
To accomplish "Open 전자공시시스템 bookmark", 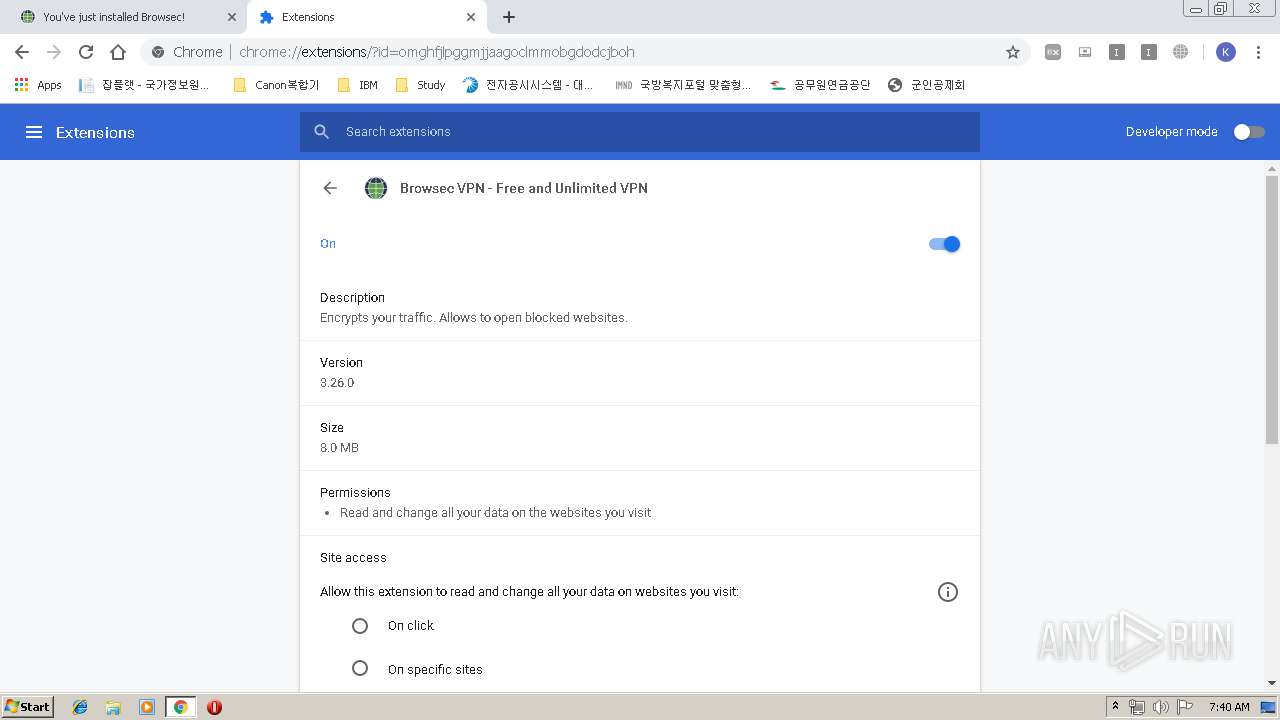I will pyautogui.click(x=529, y=85).
